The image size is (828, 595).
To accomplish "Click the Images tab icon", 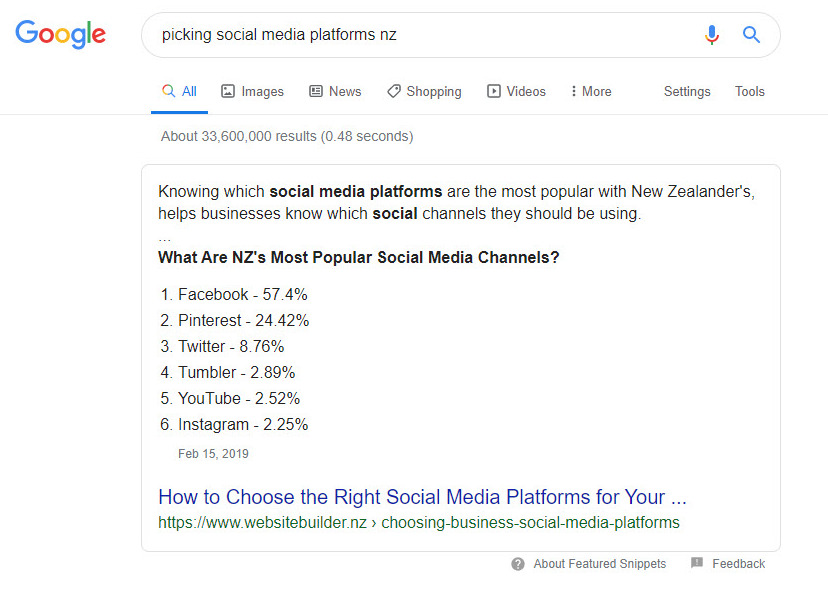I will 228,91.
